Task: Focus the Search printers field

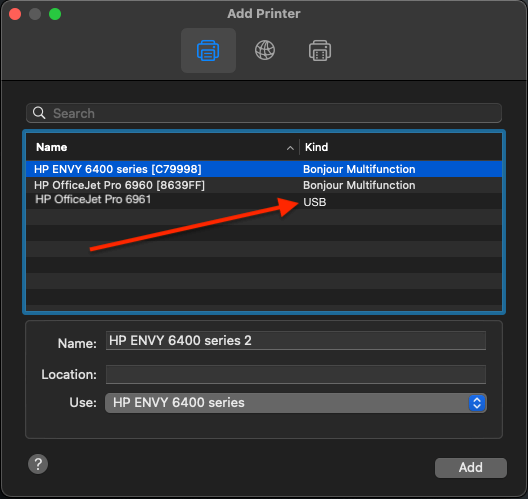Action: pyautogui.click(x=264, y=113)
